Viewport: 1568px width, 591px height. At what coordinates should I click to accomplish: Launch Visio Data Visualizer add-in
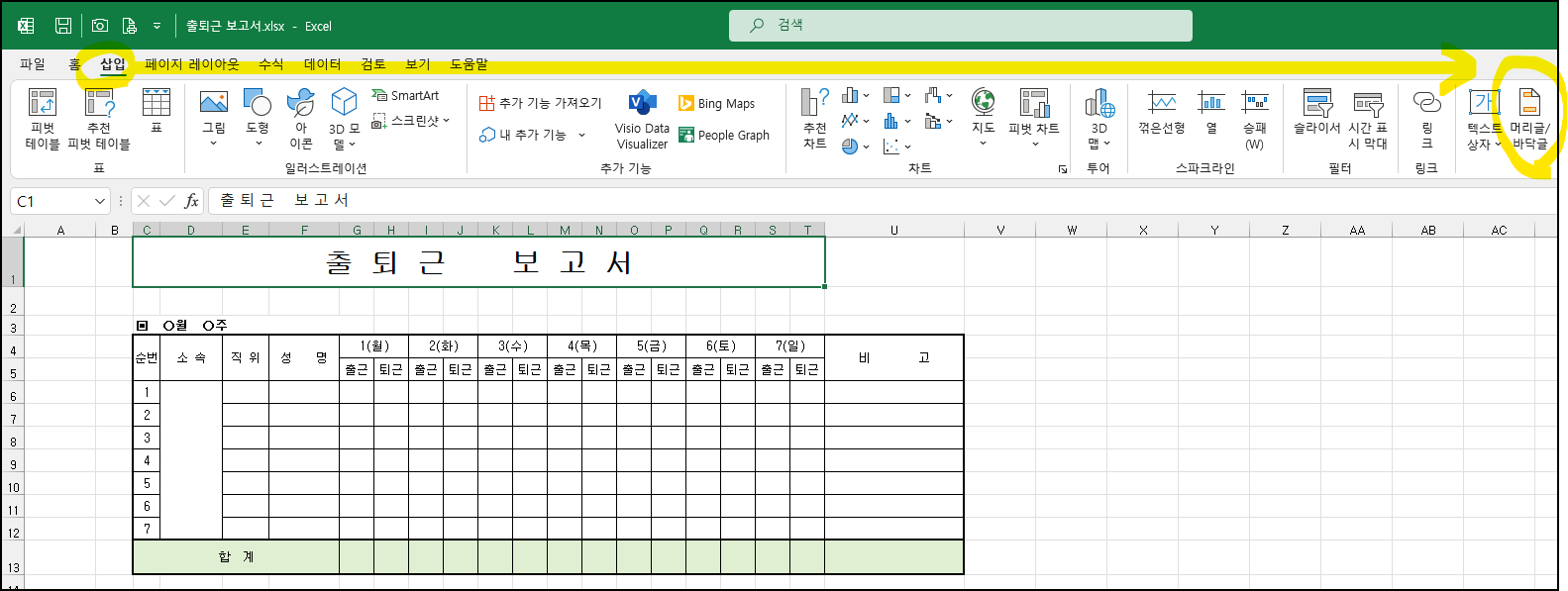[642, 119]
